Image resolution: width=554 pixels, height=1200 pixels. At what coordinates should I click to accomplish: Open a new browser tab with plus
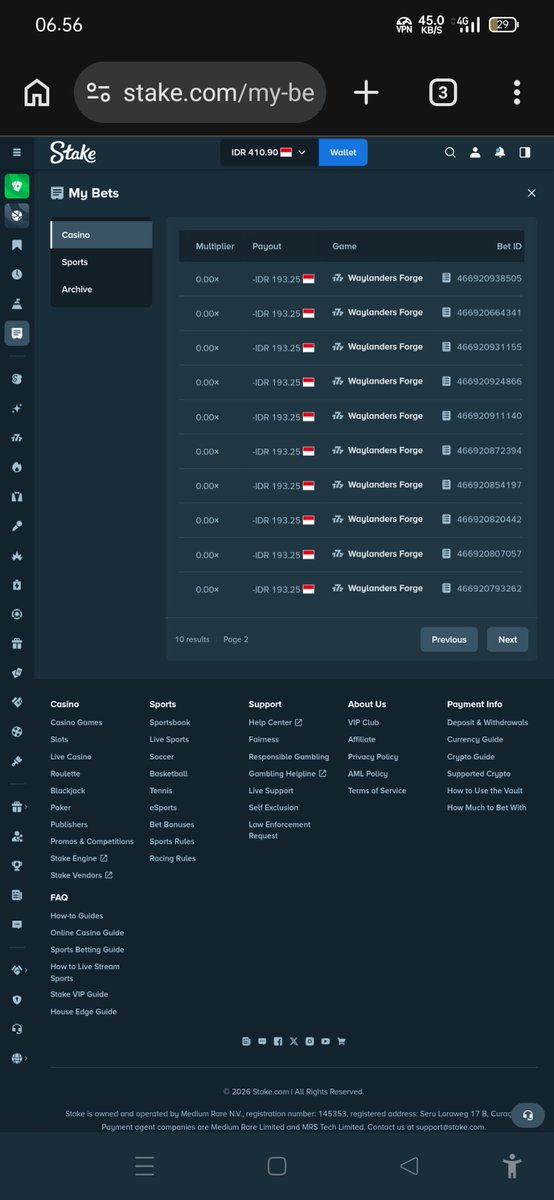366,93
